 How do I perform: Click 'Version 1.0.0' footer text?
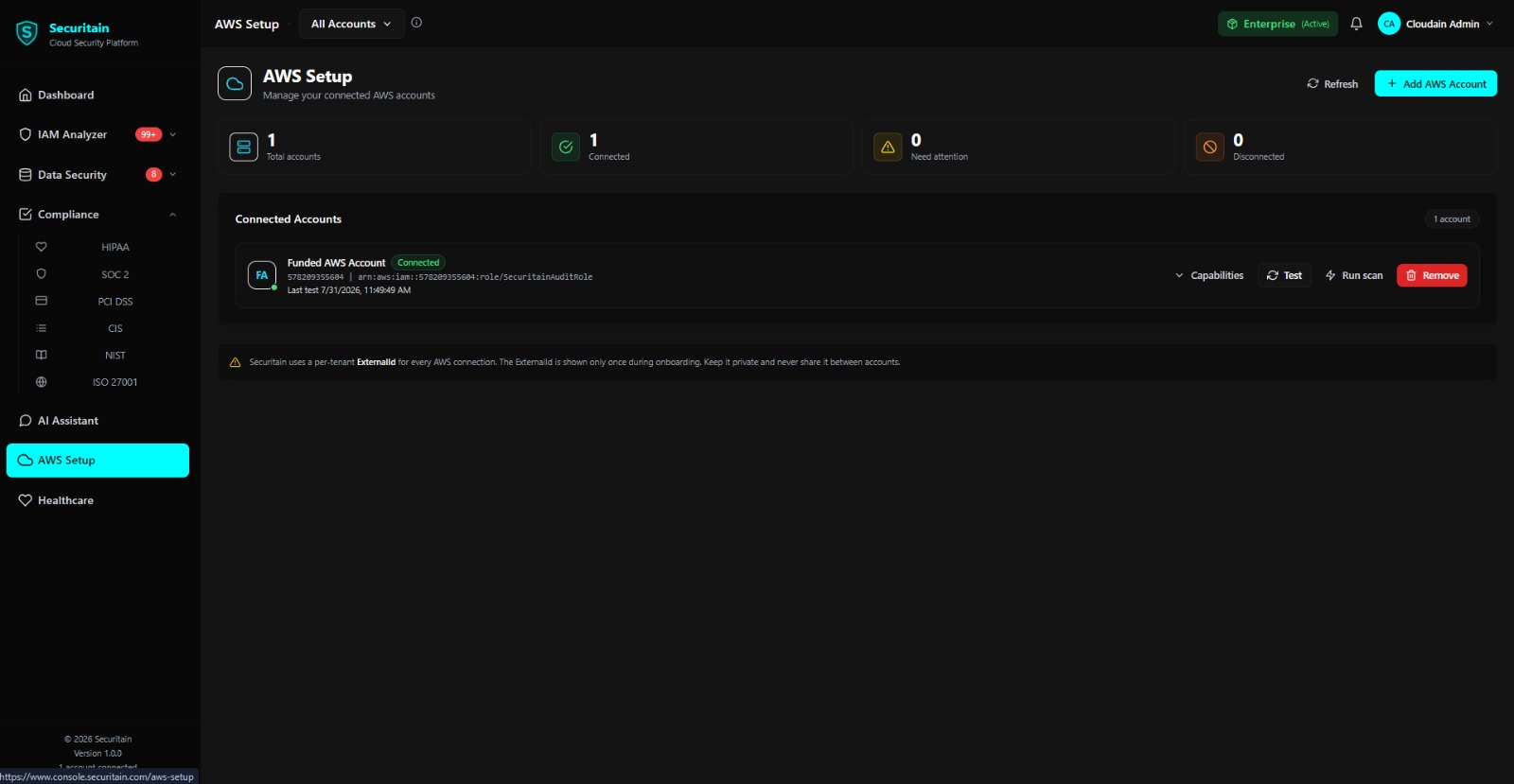pos(97,754)
